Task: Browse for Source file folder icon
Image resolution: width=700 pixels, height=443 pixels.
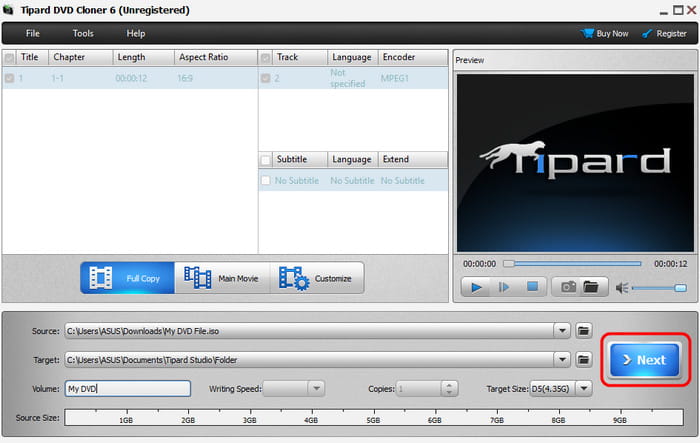Action: 583,331
